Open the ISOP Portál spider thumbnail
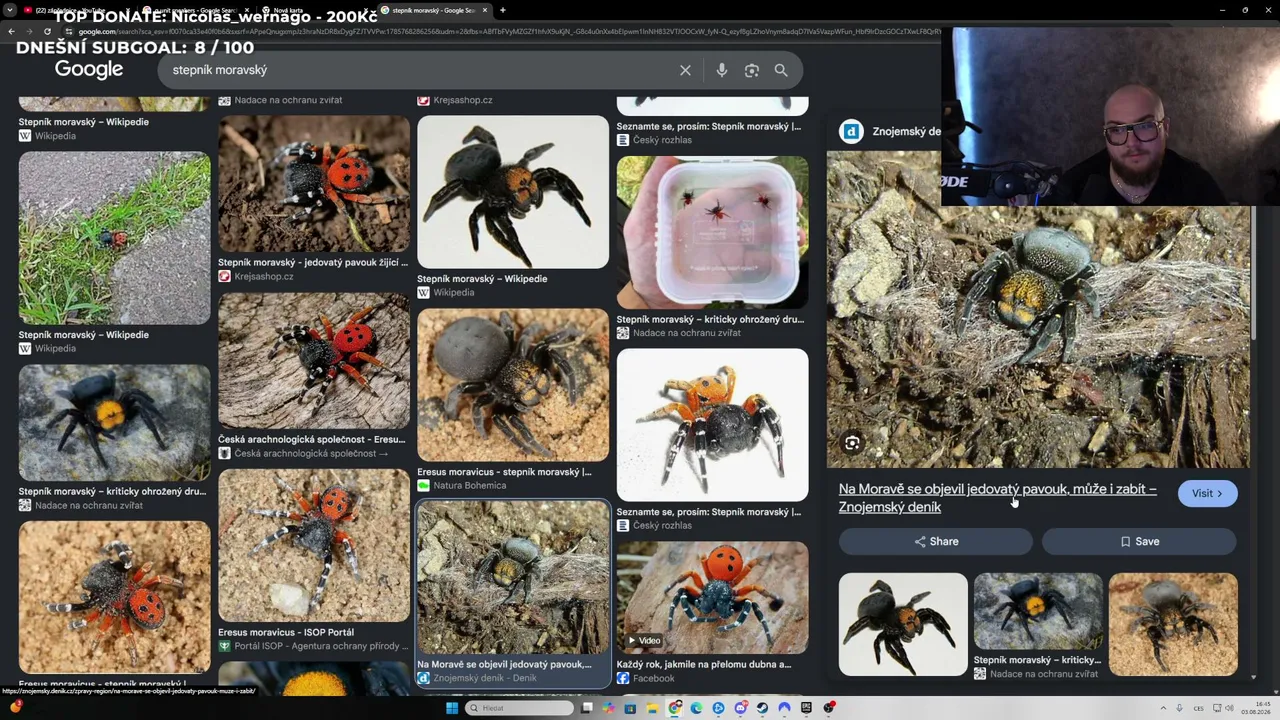The image size is (1280, 720). pos(314,546)
